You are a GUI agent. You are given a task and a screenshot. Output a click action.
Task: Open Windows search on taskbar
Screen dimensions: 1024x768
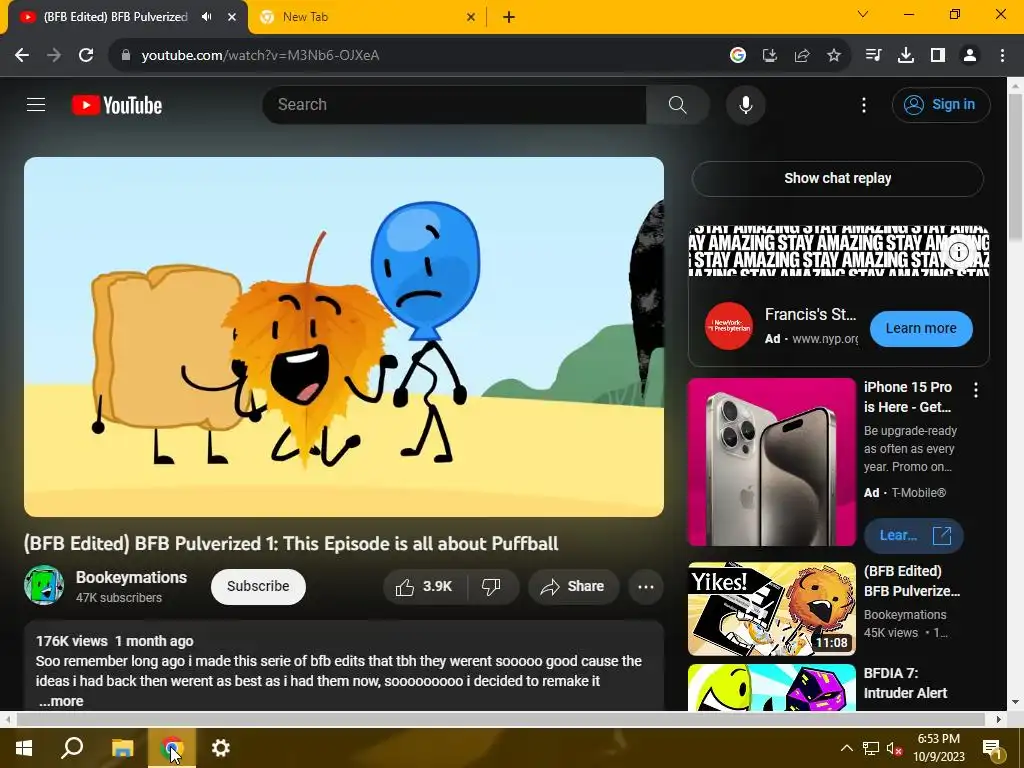(72, 748)
